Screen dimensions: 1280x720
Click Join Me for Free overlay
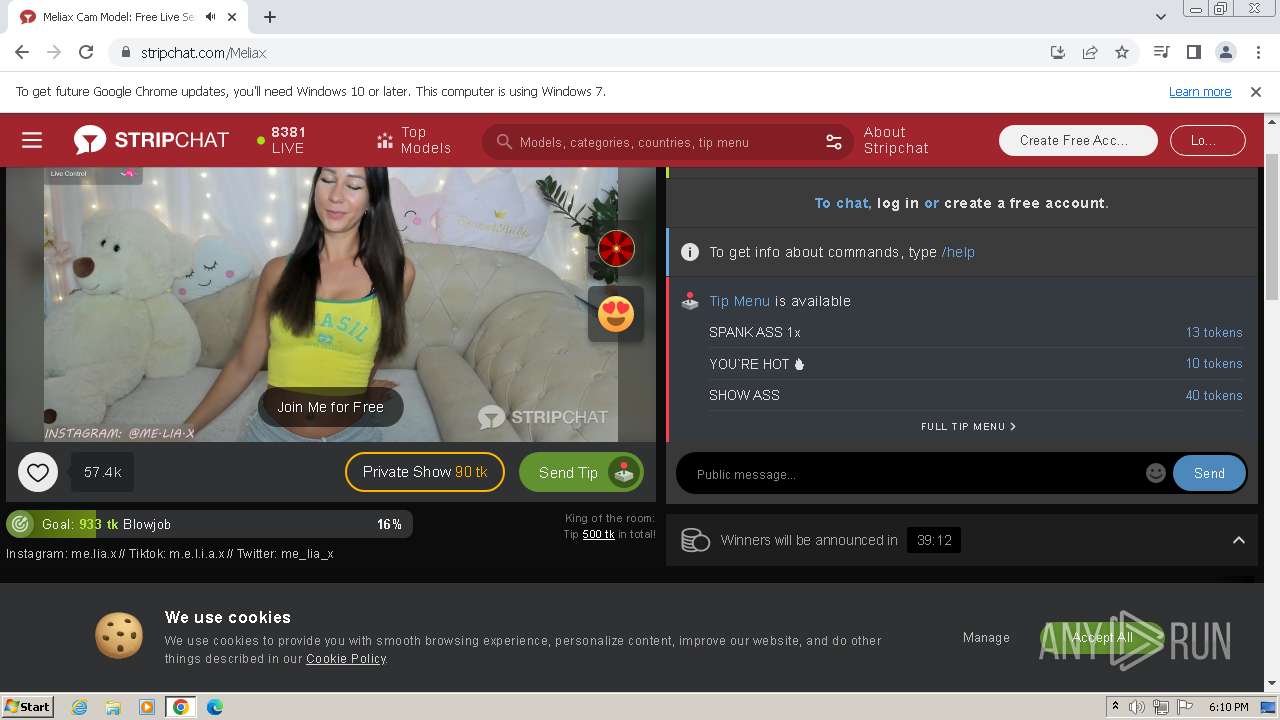tap(330, 407)
